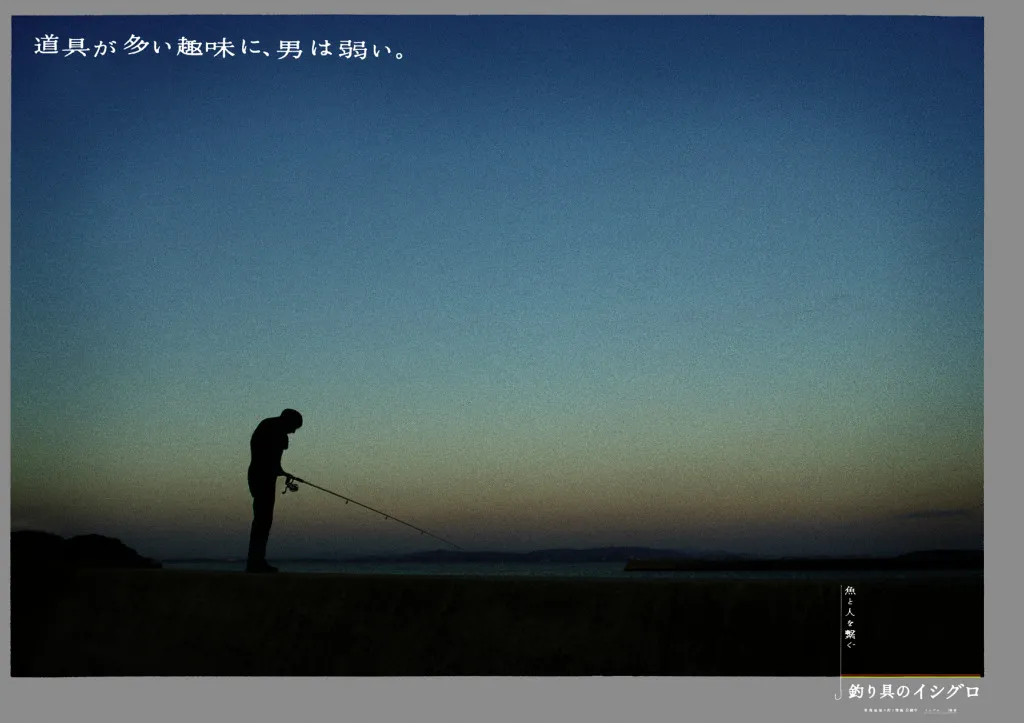Click the headline "道具が多い趣味に、男は弱い。"
The width and height of the screenshot is (1024, 723).
pos(219,47)
